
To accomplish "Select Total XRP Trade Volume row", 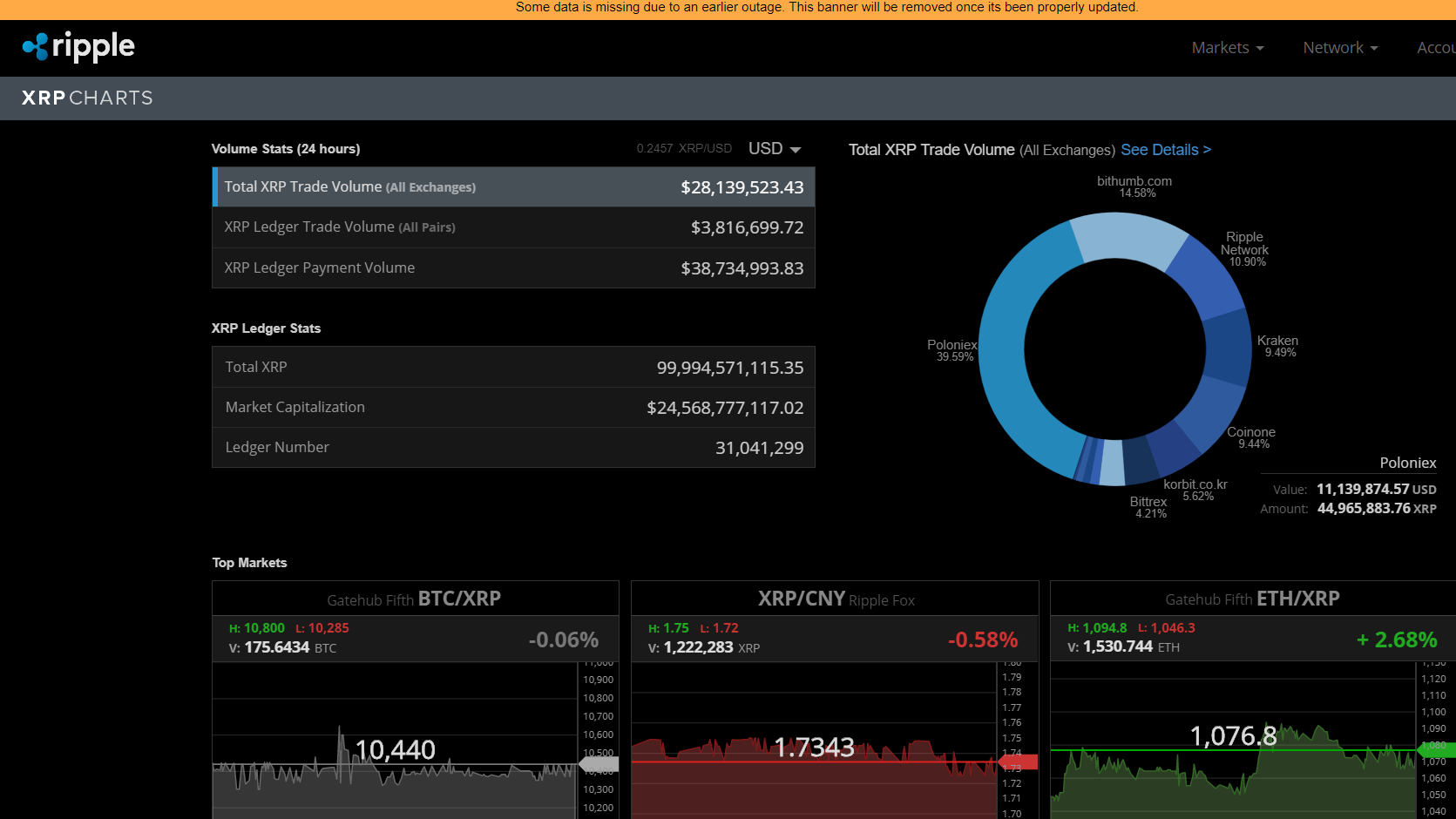I will (x=513, y=187).
